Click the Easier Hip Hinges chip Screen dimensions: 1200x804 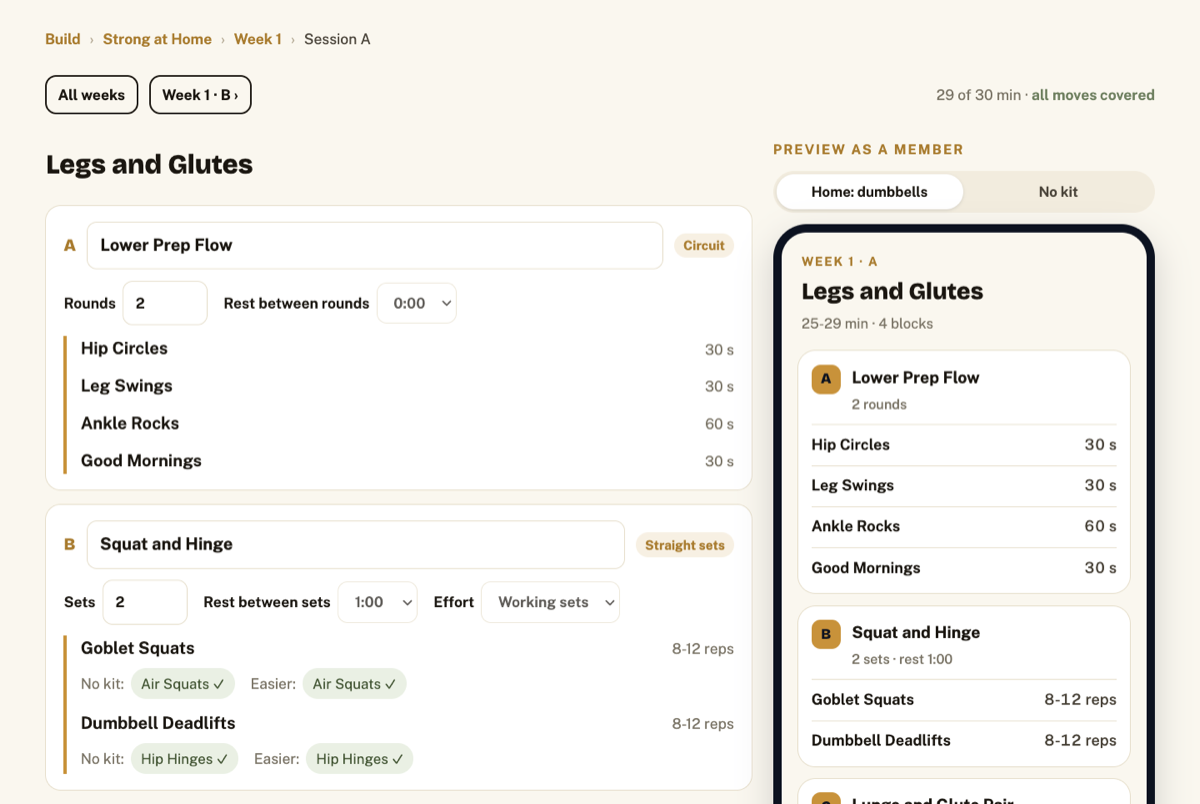click(x=360, y=759)
